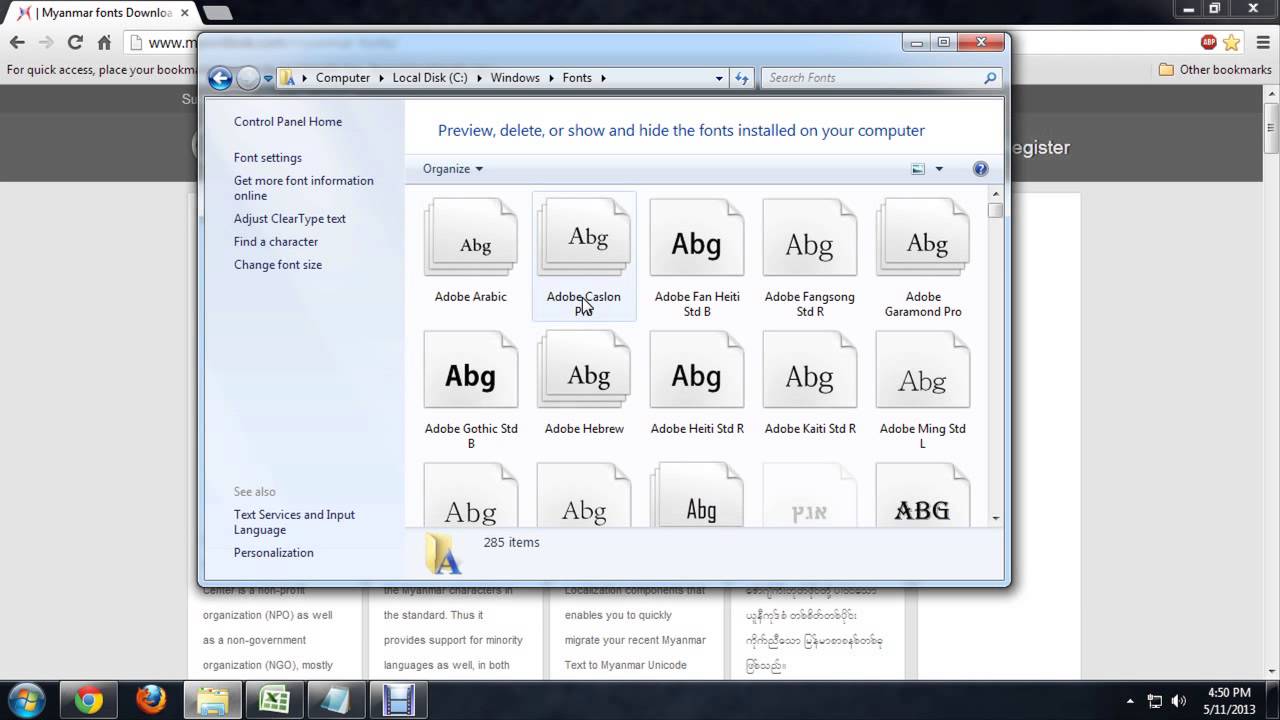
Task: Click the Windows Start button
Action: point(25,699)
